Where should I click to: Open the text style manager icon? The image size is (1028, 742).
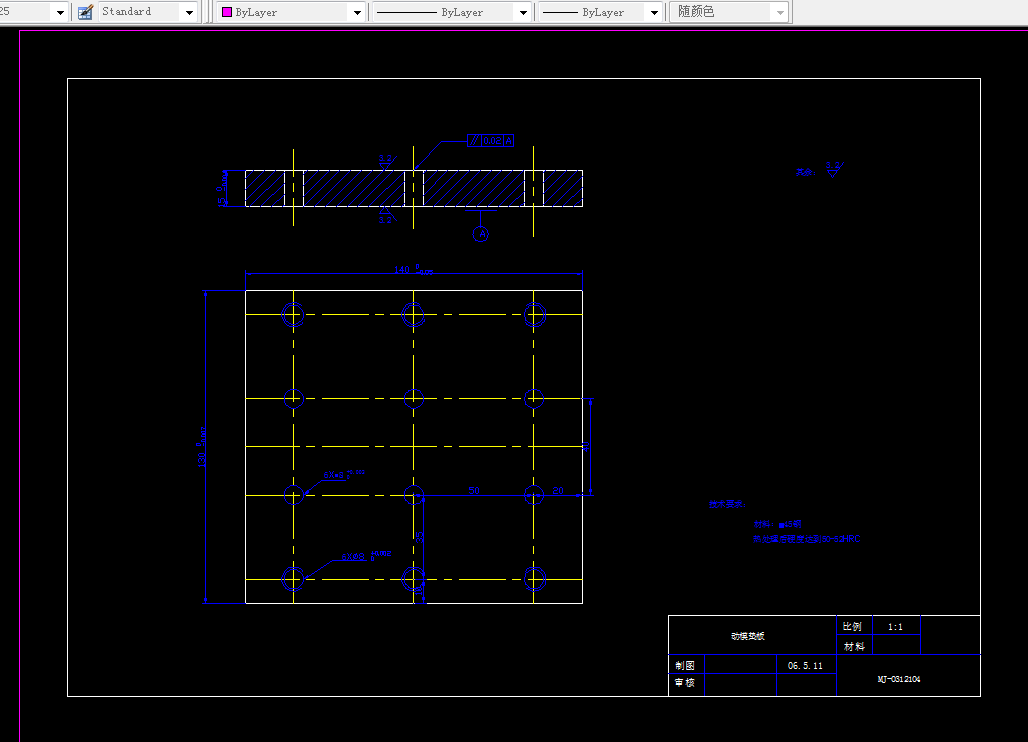click(x=85, y=12)
